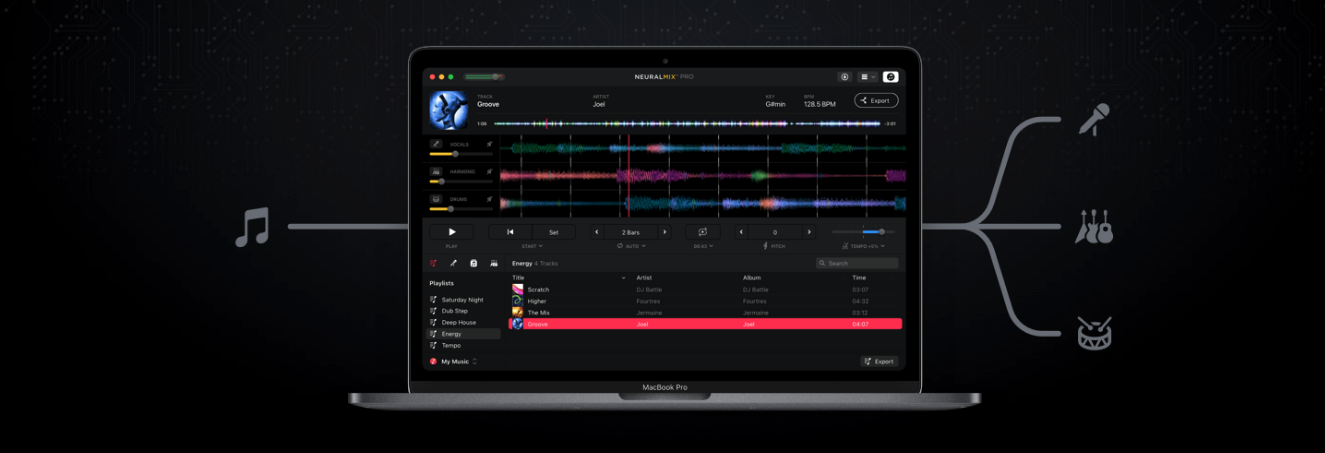Click the Set start point button
Screen dimensions: 1325x453
pyautogui.click(x=553, y=232)
